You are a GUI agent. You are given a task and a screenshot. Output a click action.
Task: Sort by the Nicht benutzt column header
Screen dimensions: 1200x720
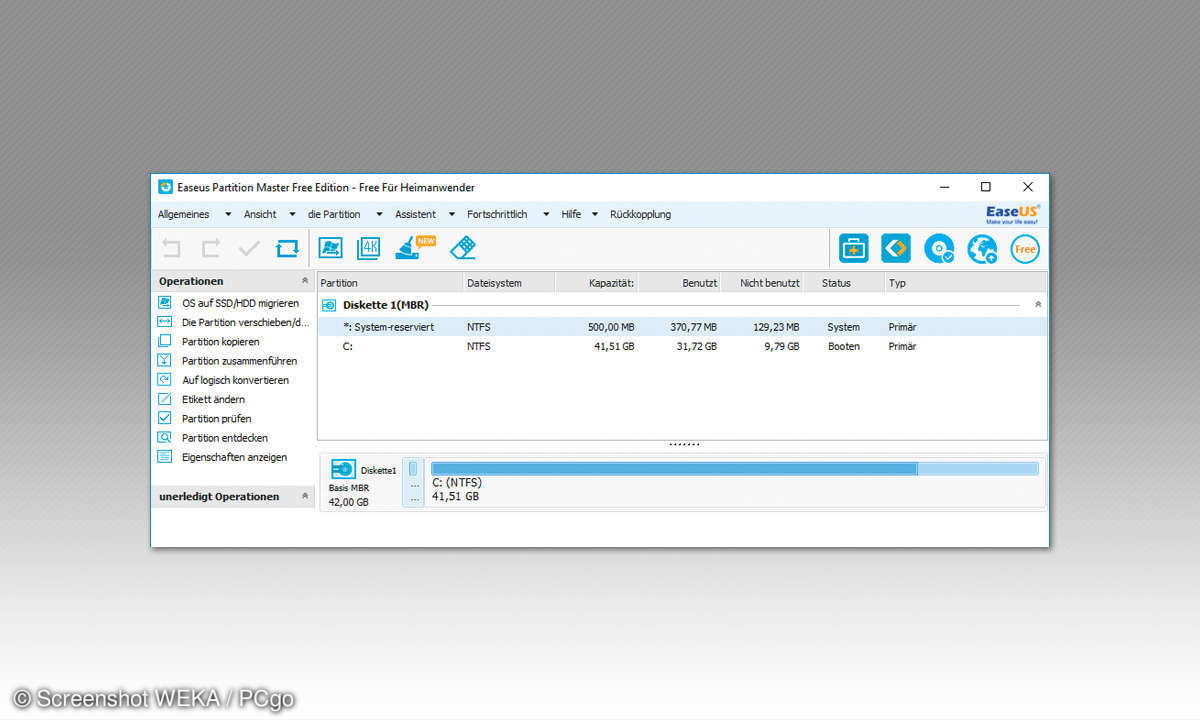[763, 283]
